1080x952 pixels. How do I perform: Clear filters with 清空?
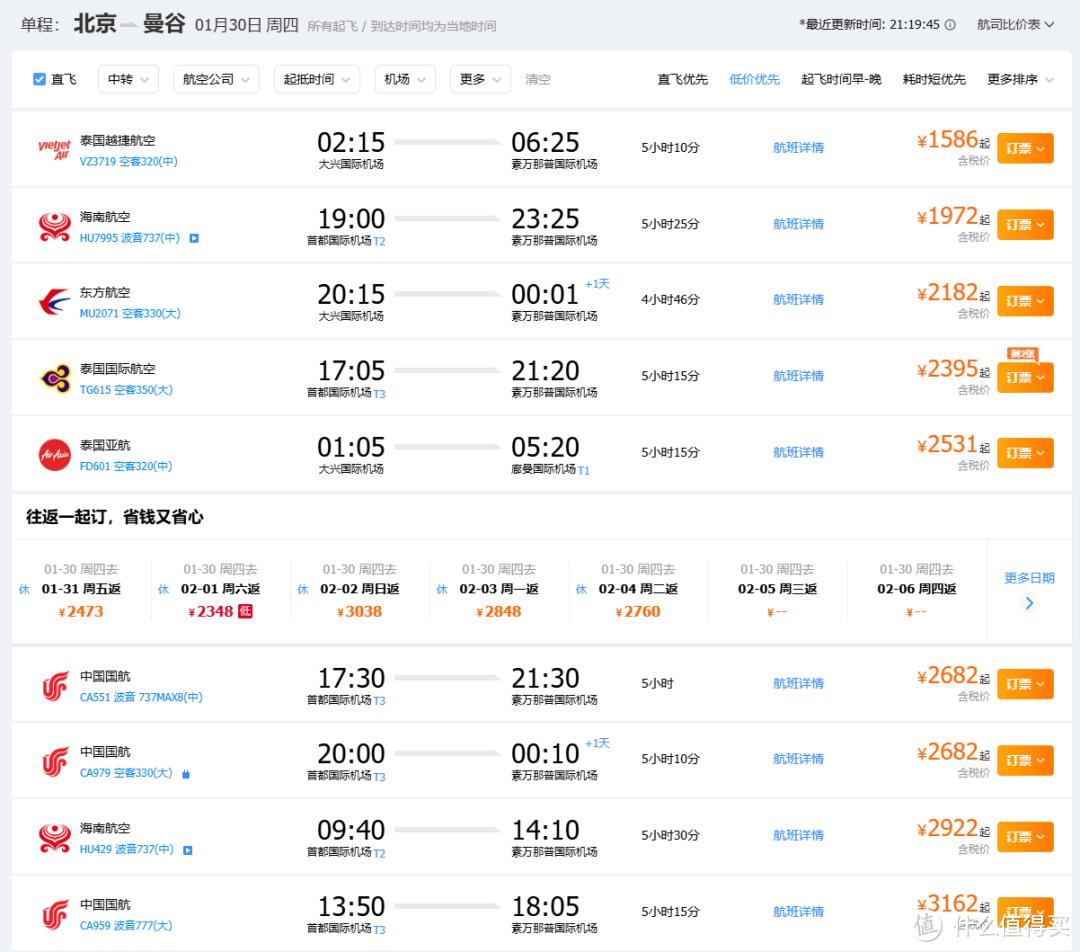tap(538, 79)
